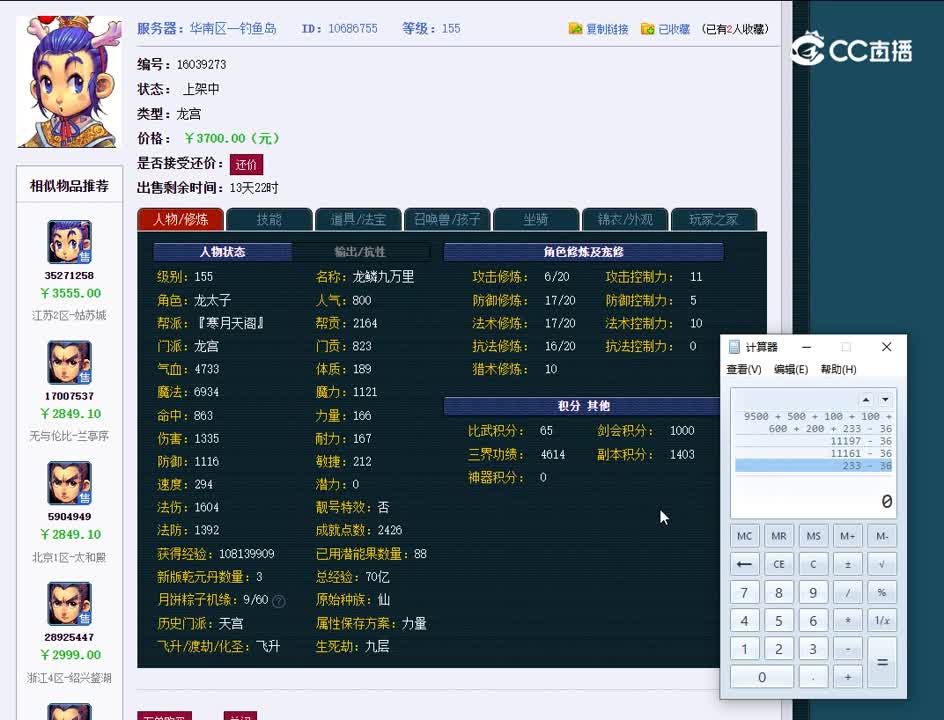Select the 人物/修炼 tab

(x=181, y=219)
